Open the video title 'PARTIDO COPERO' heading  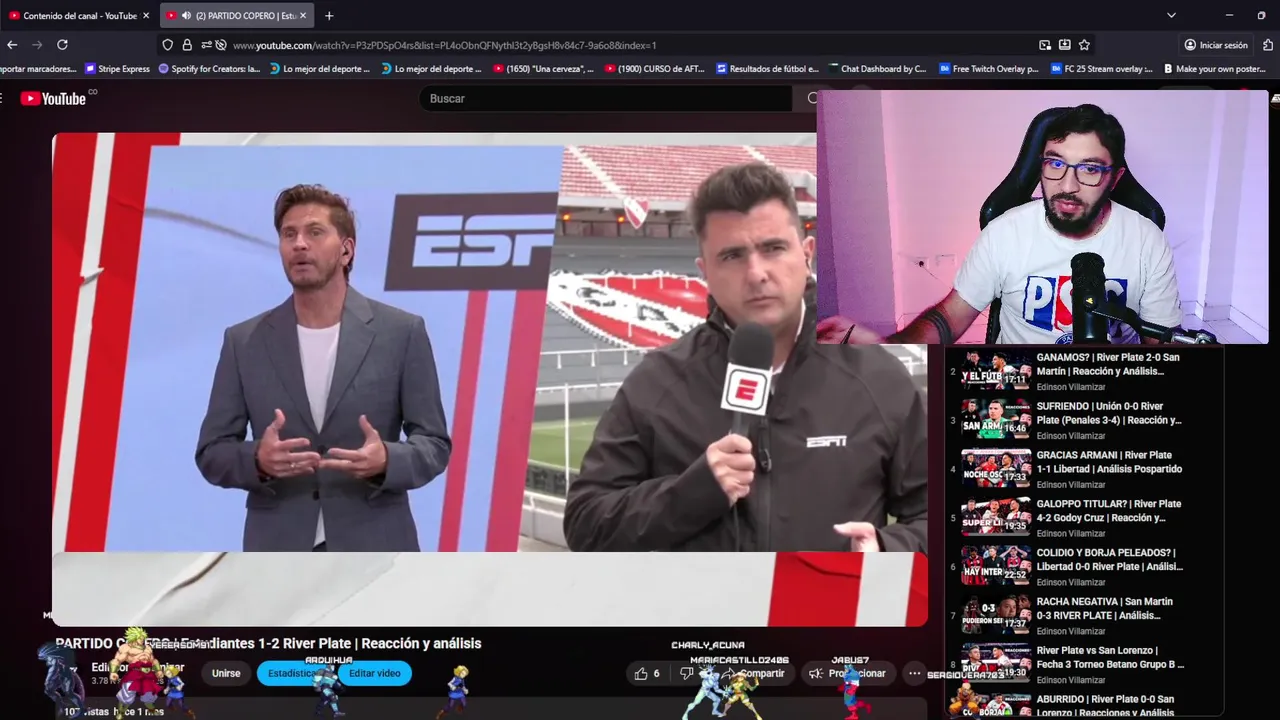268,643
